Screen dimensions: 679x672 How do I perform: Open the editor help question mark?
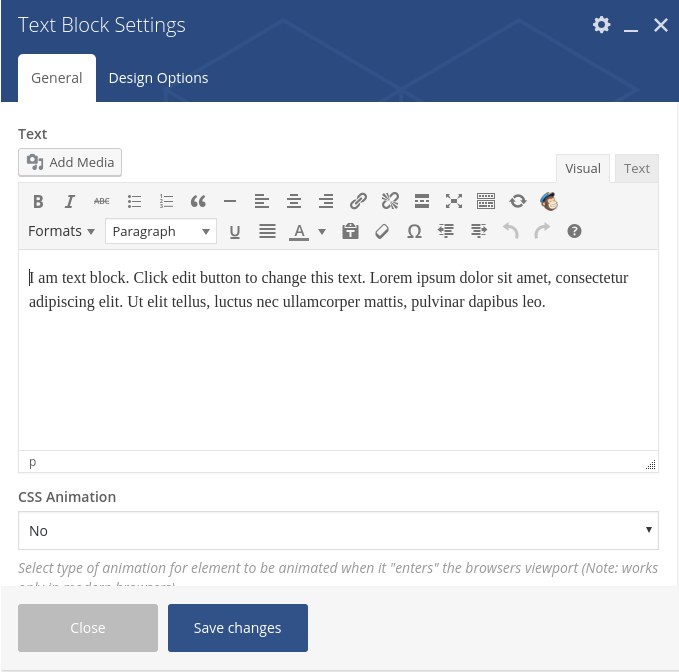click(574, 231)
